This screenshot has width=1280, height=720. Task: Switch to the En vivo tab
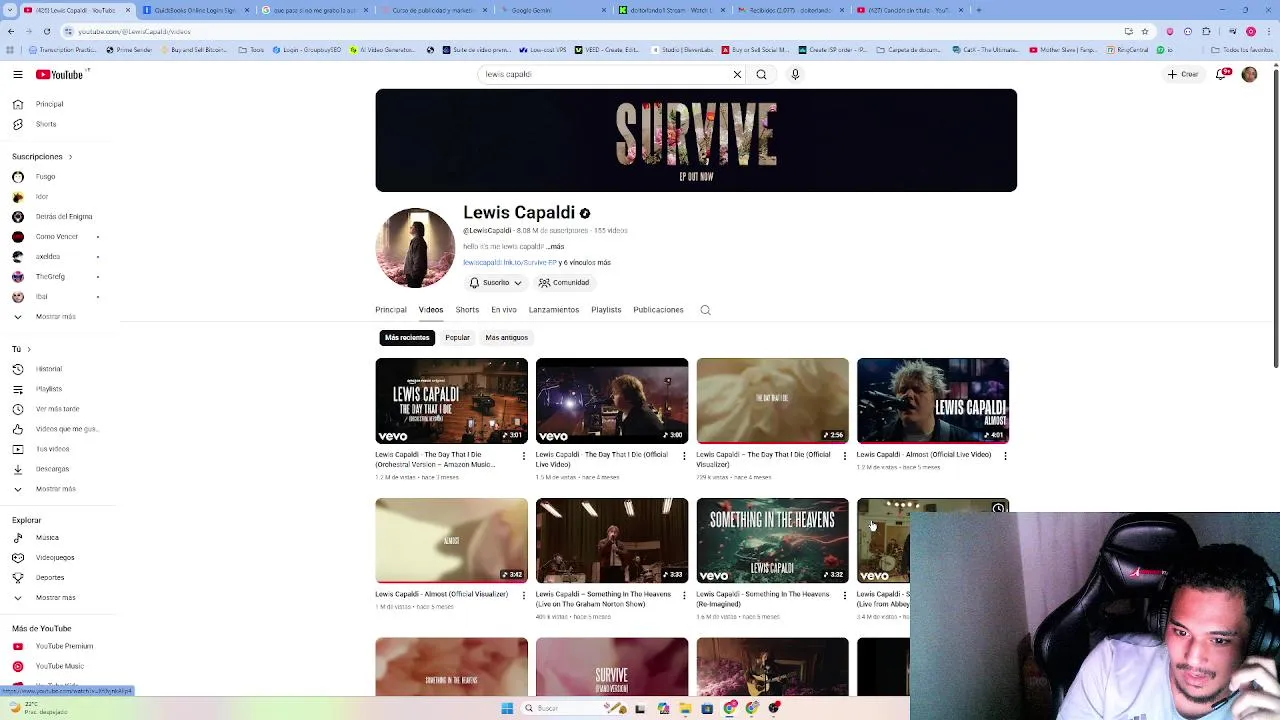pos(503,310)
